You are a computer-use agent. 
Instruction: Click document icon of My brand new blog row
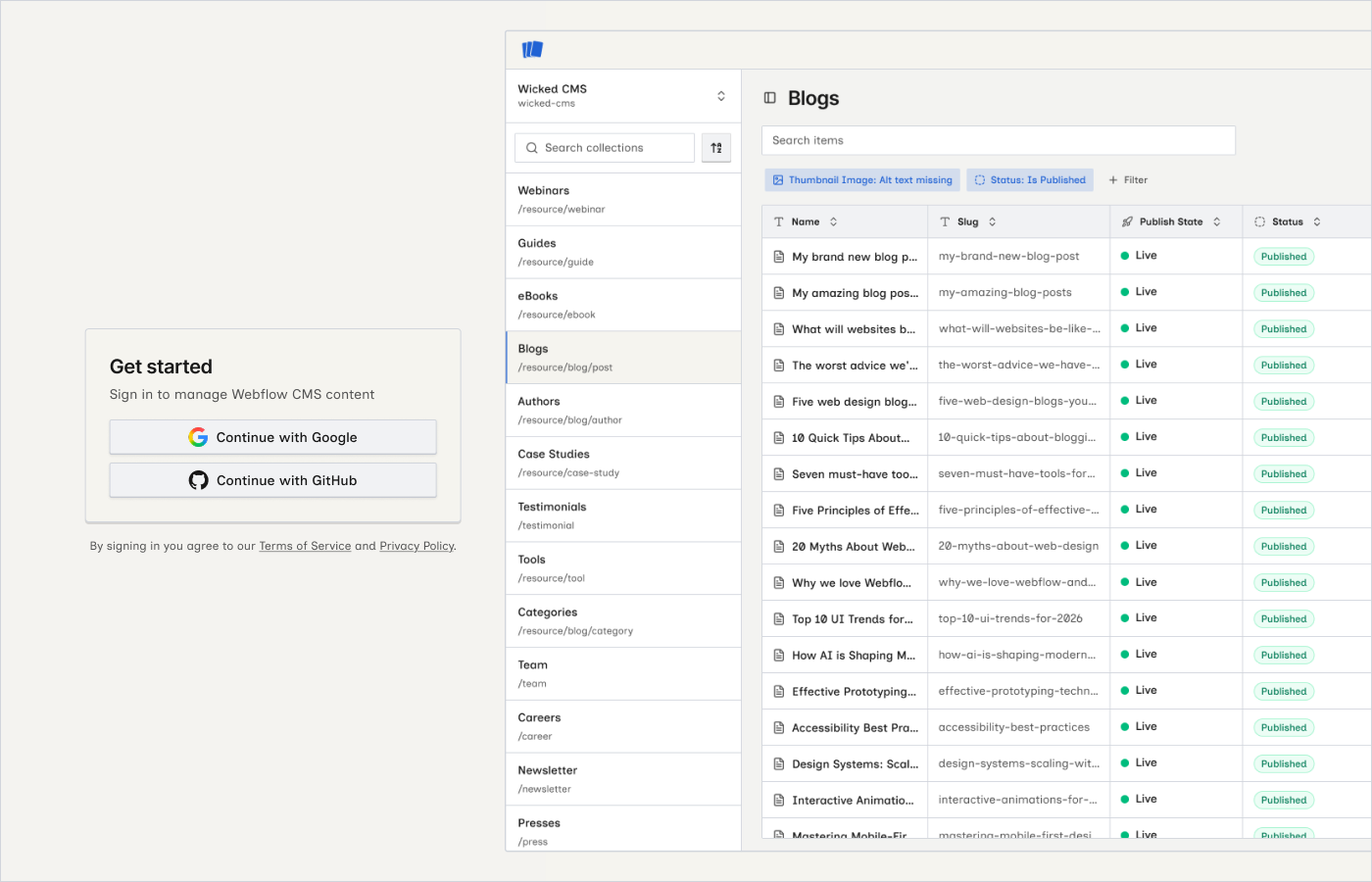[x=779, y=257]
